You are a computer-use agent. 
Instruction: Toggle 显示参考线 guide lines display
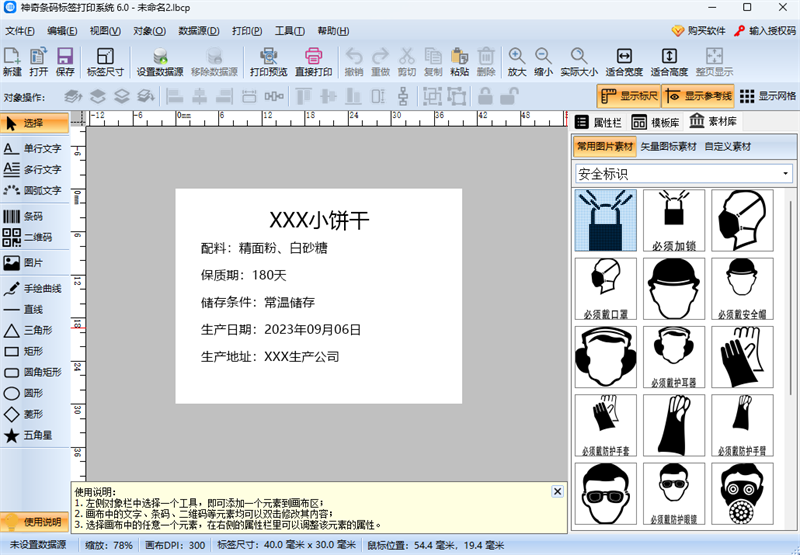pos(698,97)
